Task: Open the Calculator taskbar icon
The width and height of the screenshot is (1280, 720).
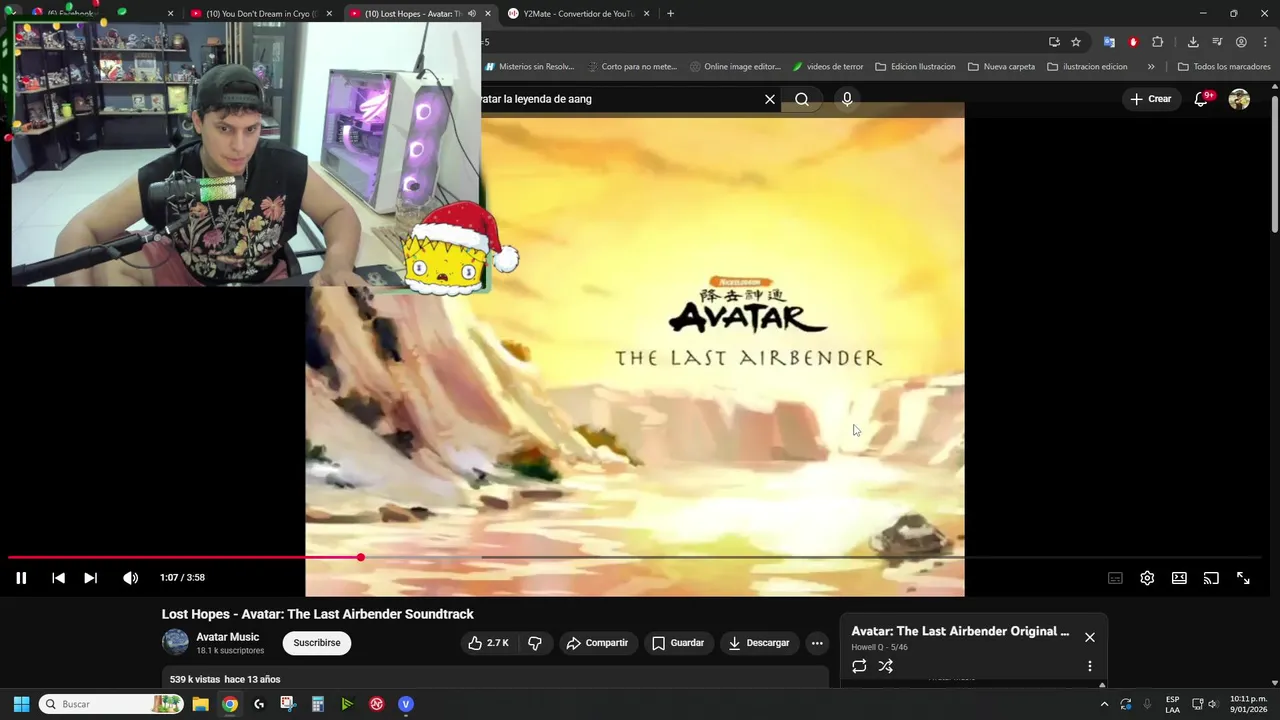Action: 317,704
